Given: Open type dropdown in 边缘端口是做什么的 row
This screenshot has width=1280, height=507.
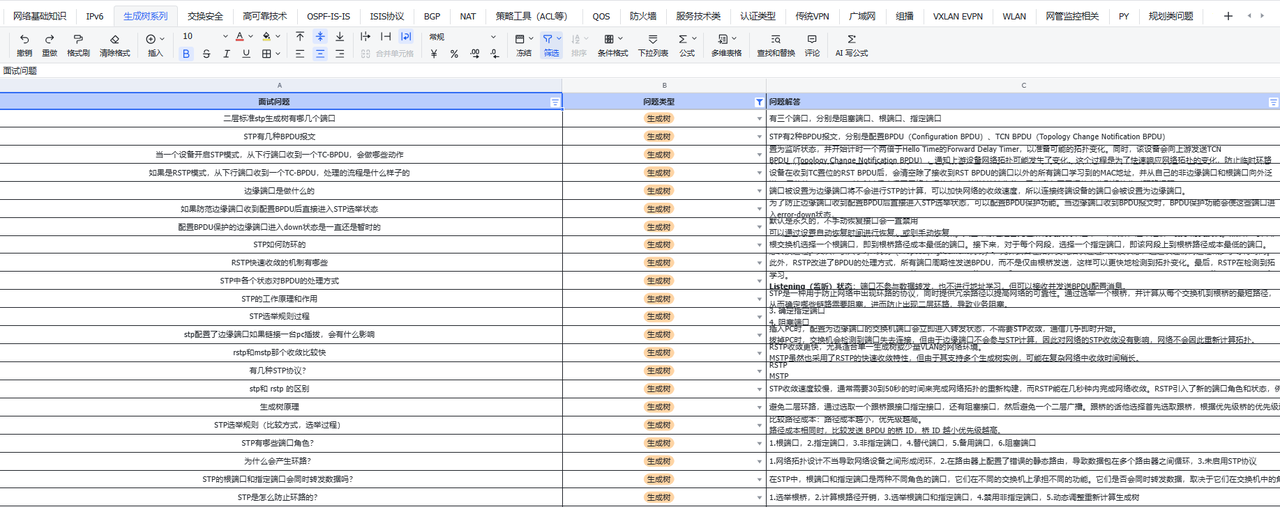Looking at the screenshot, I should [x=760, y=190].
